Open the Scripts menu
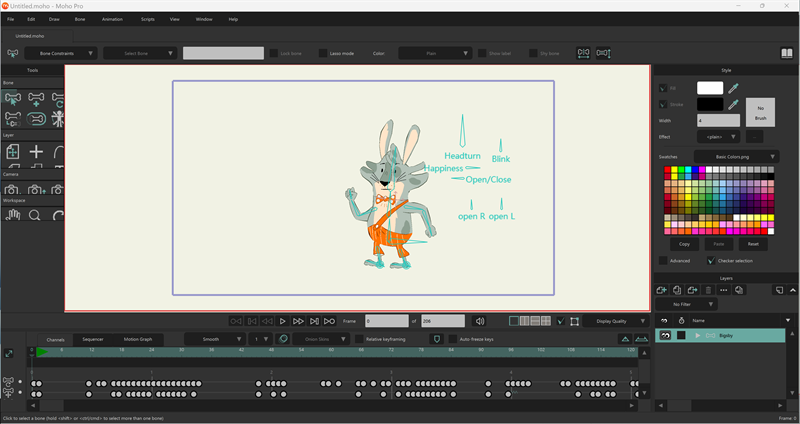 (x=147, y=19)
